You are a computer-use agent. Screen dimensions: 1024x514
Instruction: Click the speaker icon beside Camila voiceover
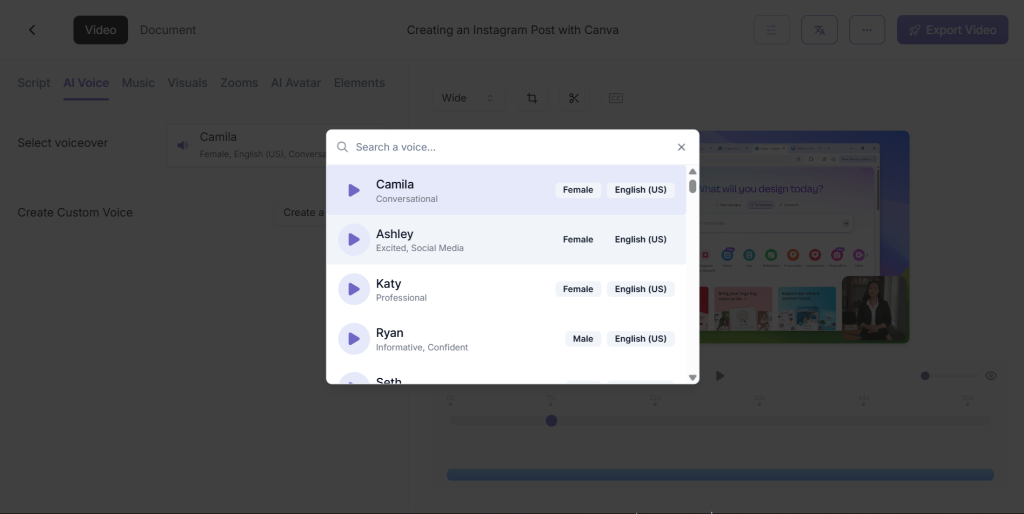[x=183, y=146]
